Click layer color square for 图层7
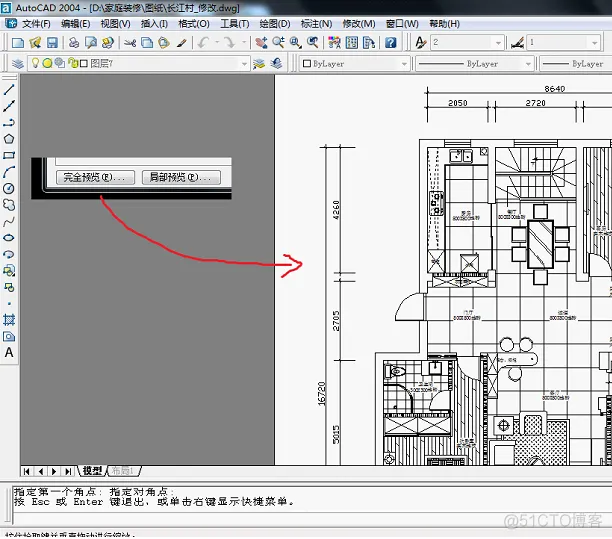Screen dimensions: 612x539 [84, 63]
